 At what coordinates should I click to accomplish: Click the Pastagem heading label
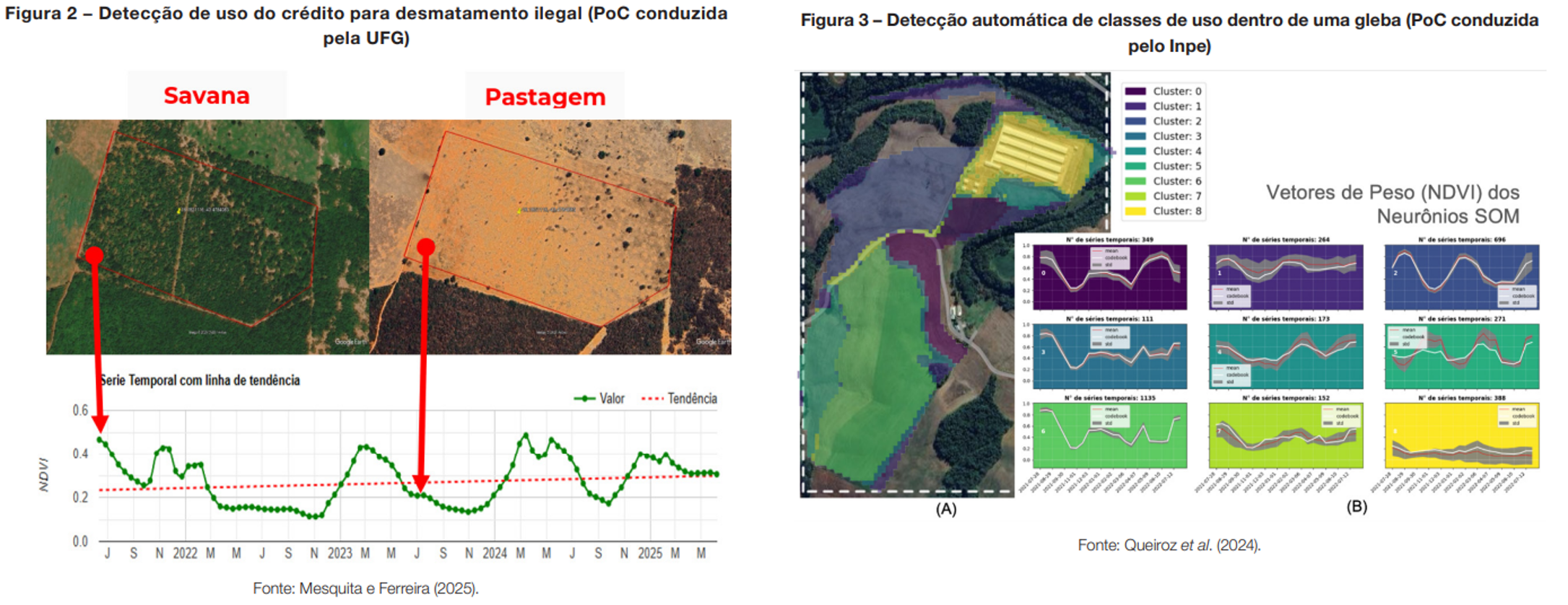click(545, 97)
